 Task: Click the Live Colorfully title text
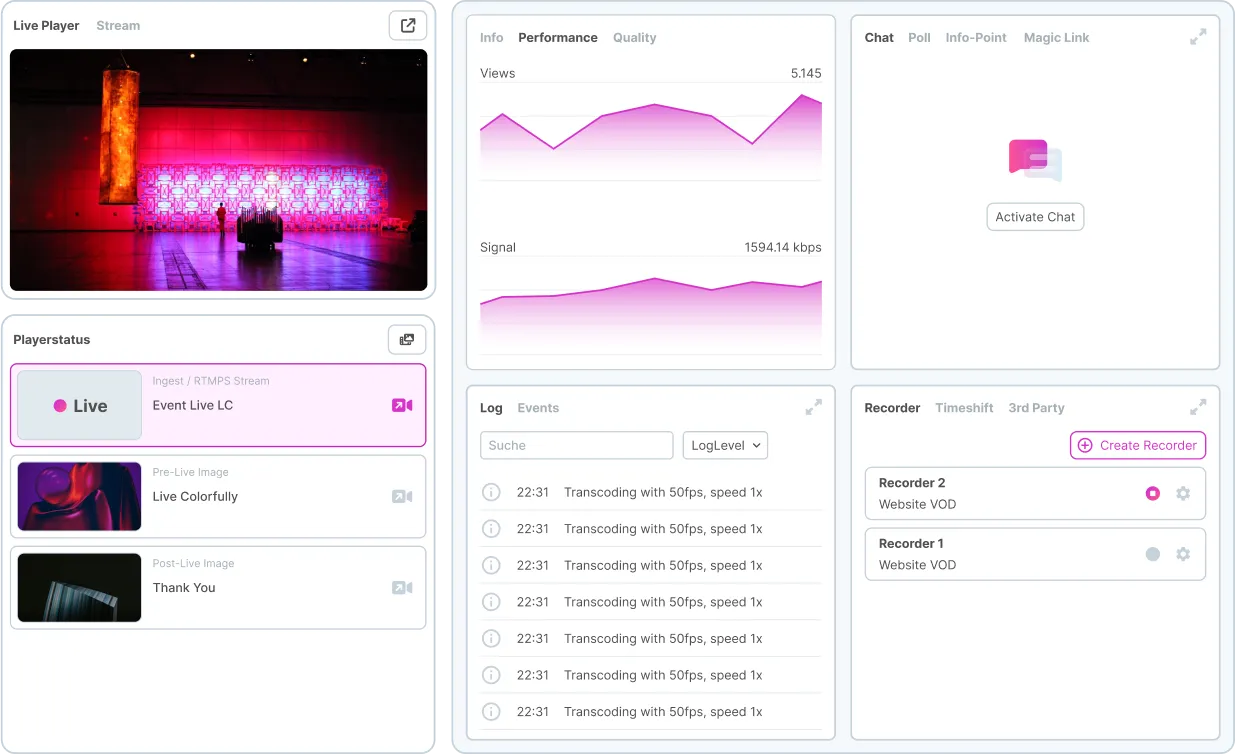click(x=195, y=496)
